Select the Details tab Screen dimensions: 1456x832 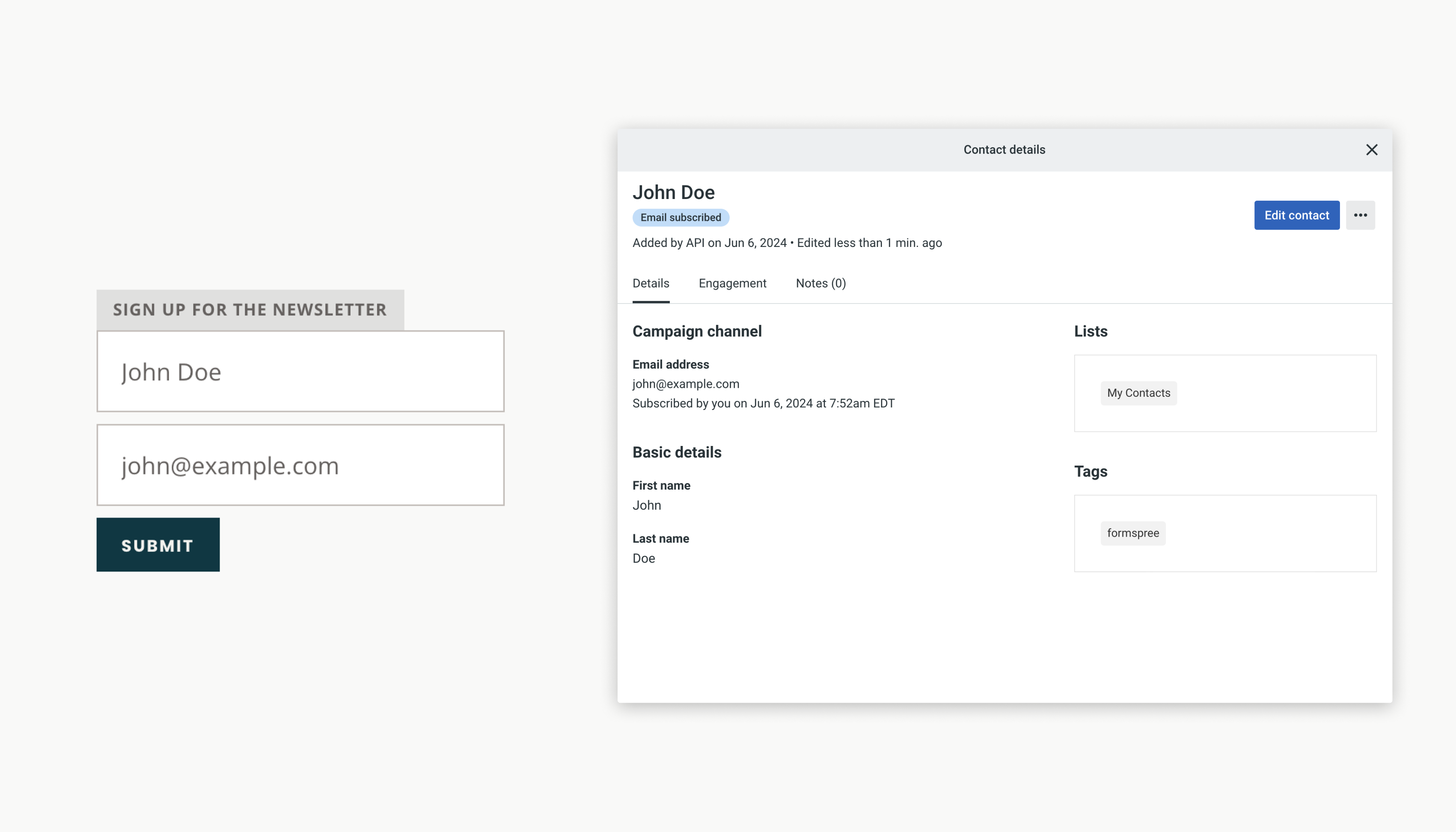[650, 283]
